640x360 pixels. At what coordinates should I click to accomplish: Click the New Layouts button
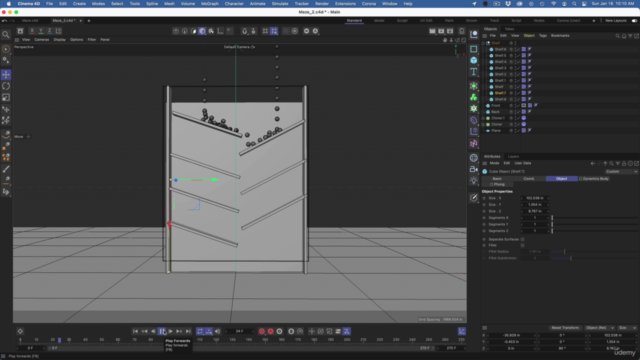tap(616, 20)
